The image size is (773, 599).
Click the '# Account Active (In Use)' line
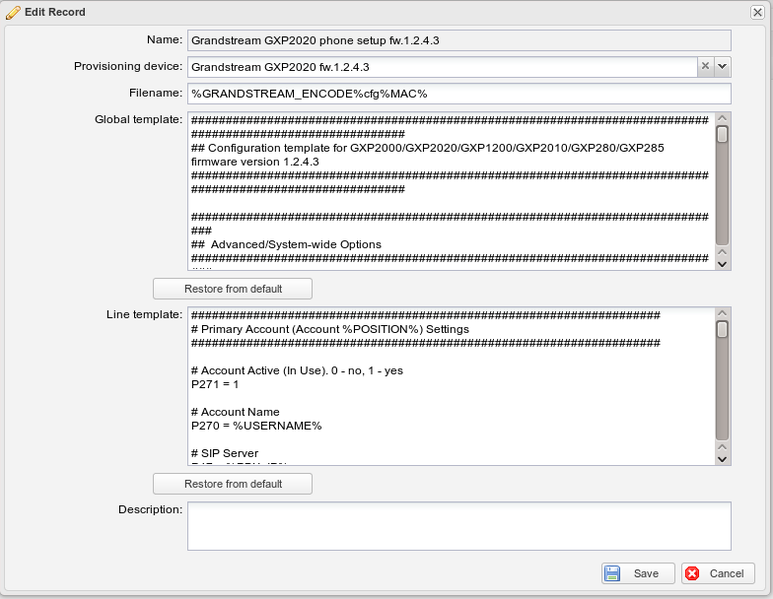click(x=297, y=371)
